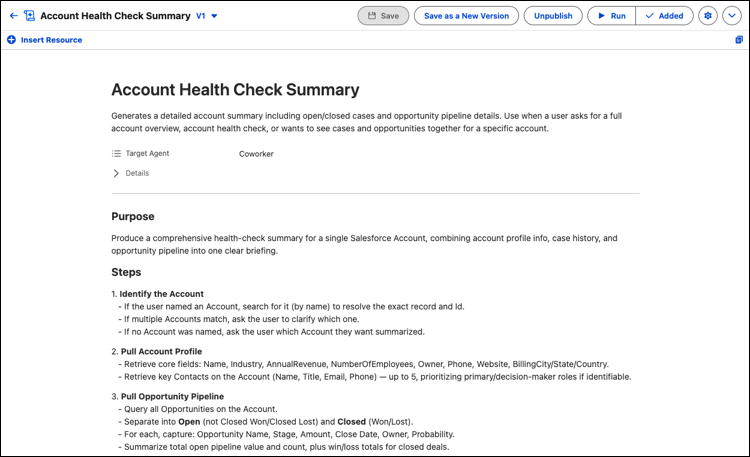Click the 'Identify the Account' step title
750x457 pixels.
click(161, 294)
